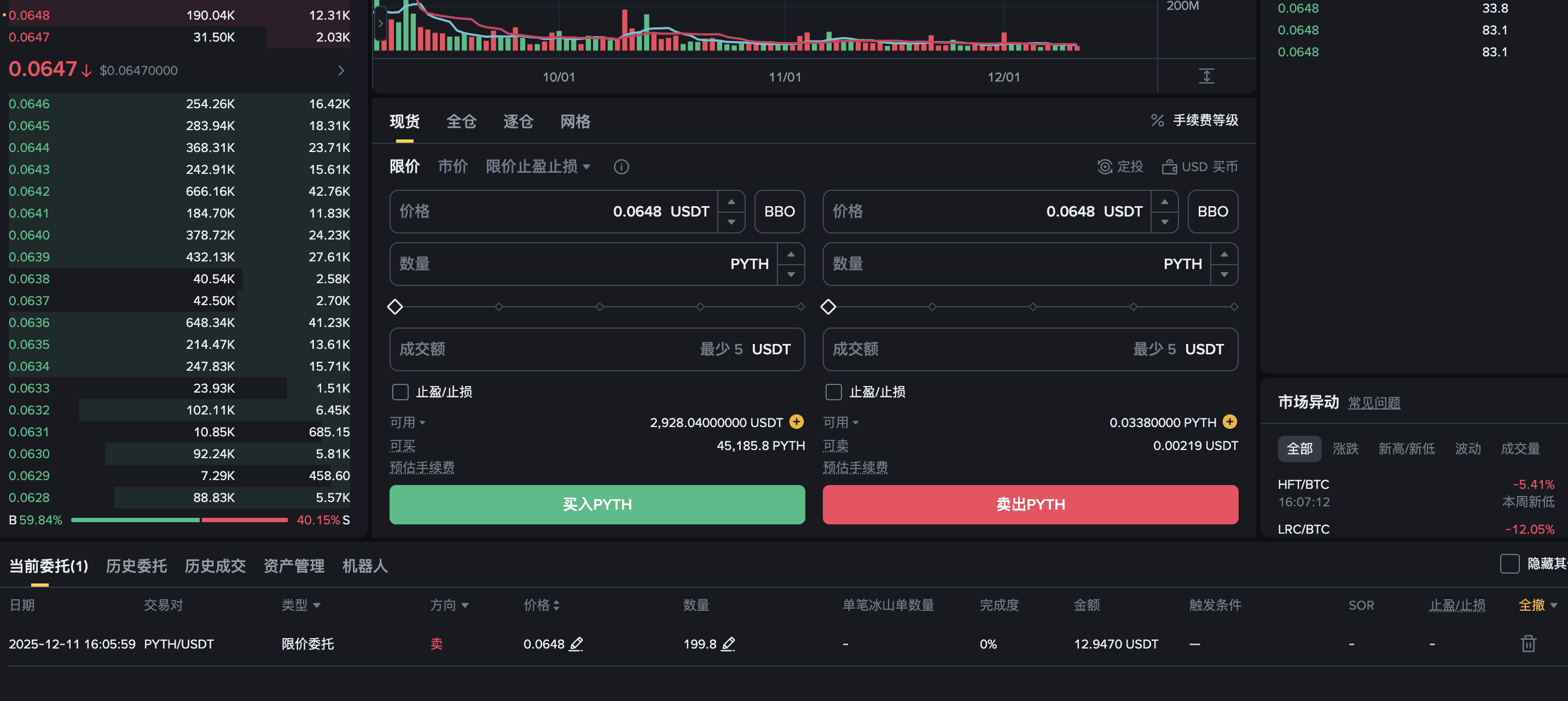1568x701 pixels.
Task: Switch to the 历史委托 tab
Action: (x=136, y=566)
